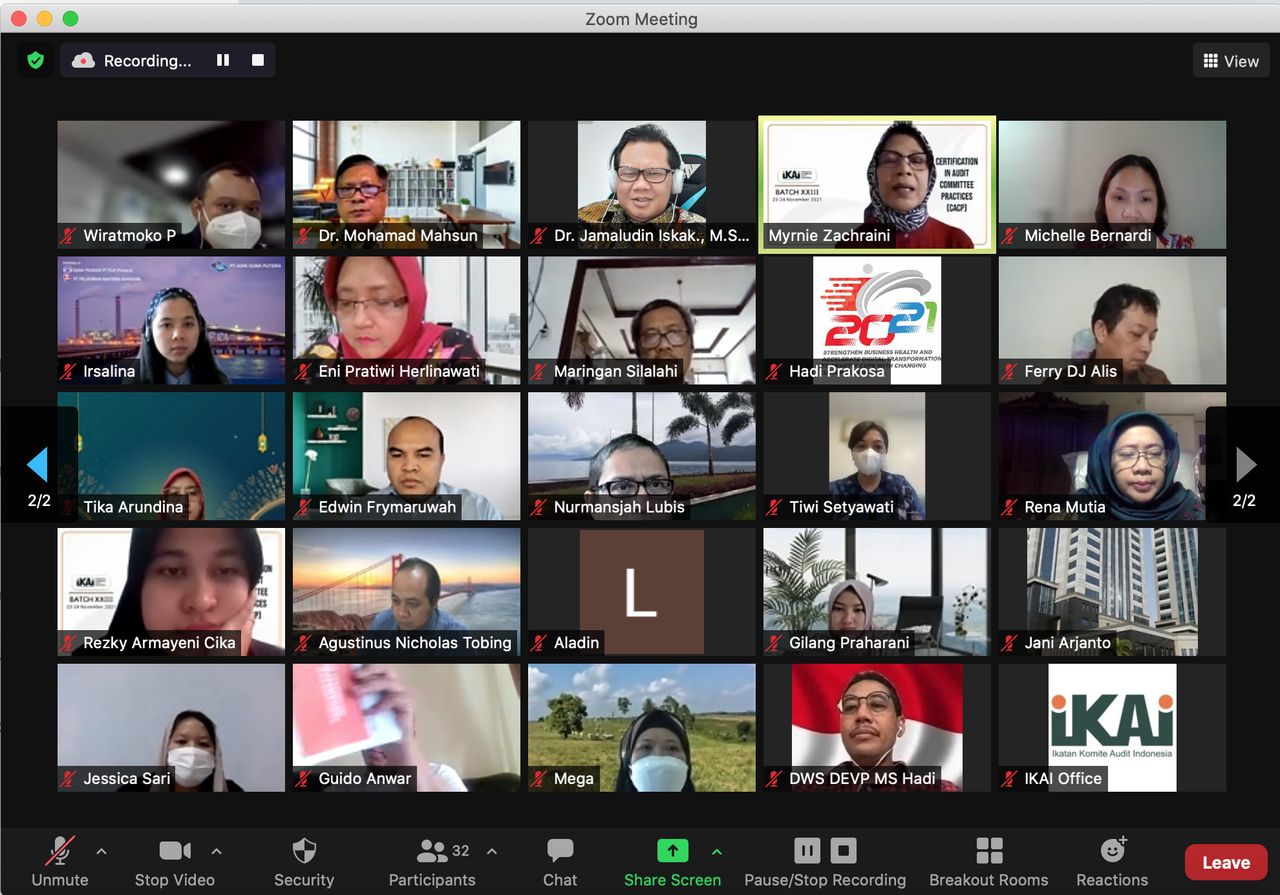This screenshot has height=895, width=1280.
Task: Open the Participants panel
Action: [x=432, y=862]
